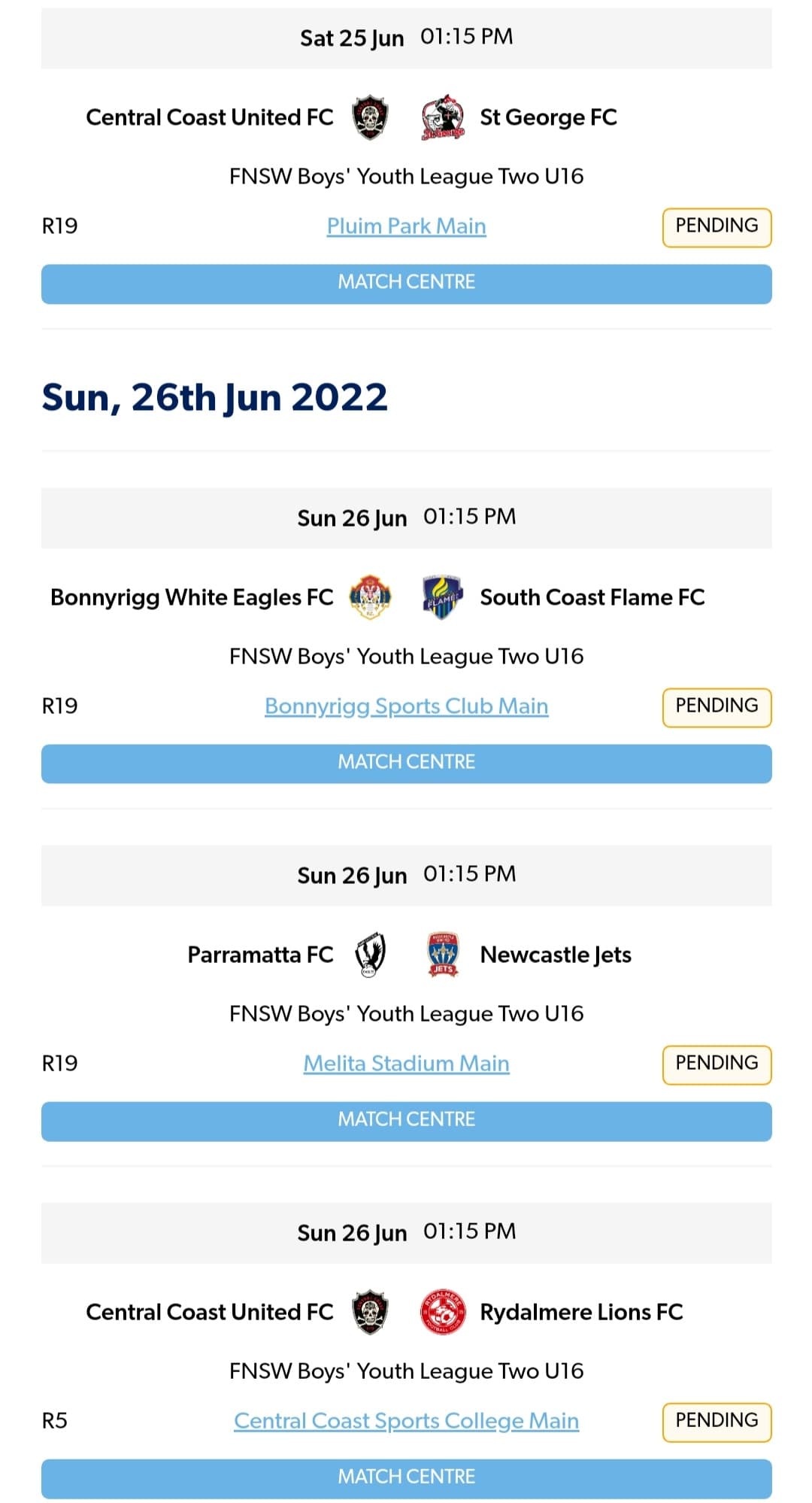Viewport: 812px width, 1503px height.
Task: Click Match Centre under Bonnyrigg fixture
Action: [x=406, y=762]
